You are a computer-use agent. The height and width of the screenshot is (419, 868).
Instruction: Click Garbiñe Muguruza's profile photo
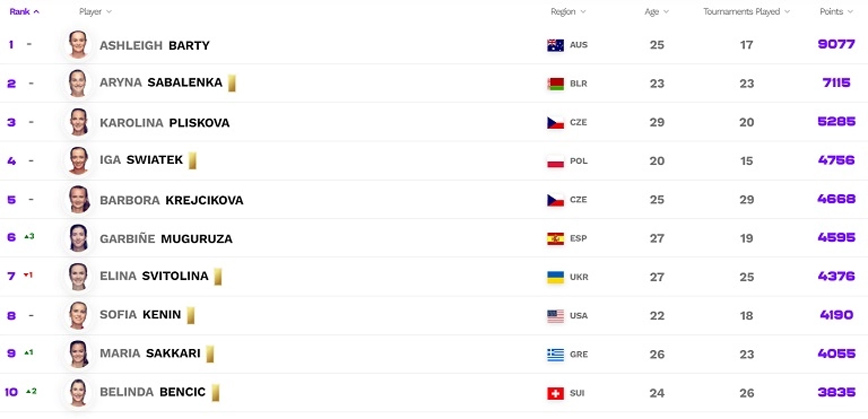[78, 238]
